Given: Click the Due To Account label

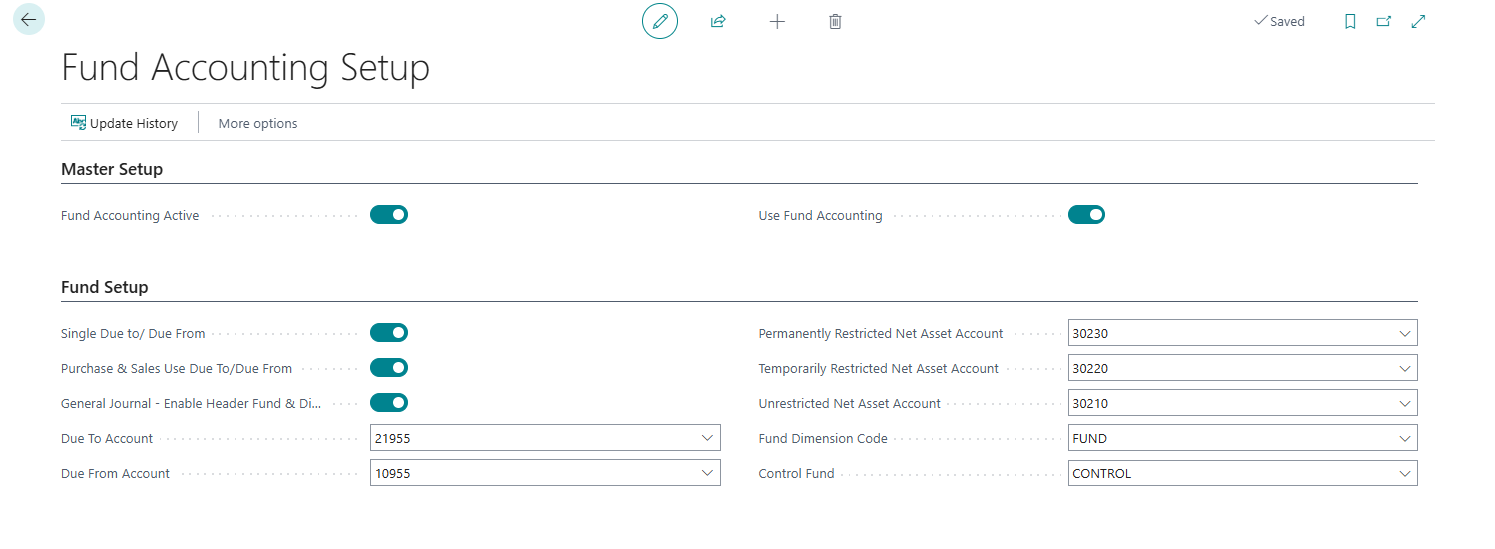Looking at the screenshot, I should [x=107, y=438].
